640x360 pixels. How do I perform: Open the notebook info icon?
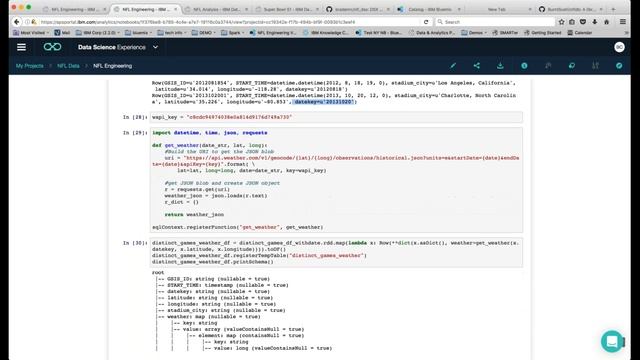point(524,66)
